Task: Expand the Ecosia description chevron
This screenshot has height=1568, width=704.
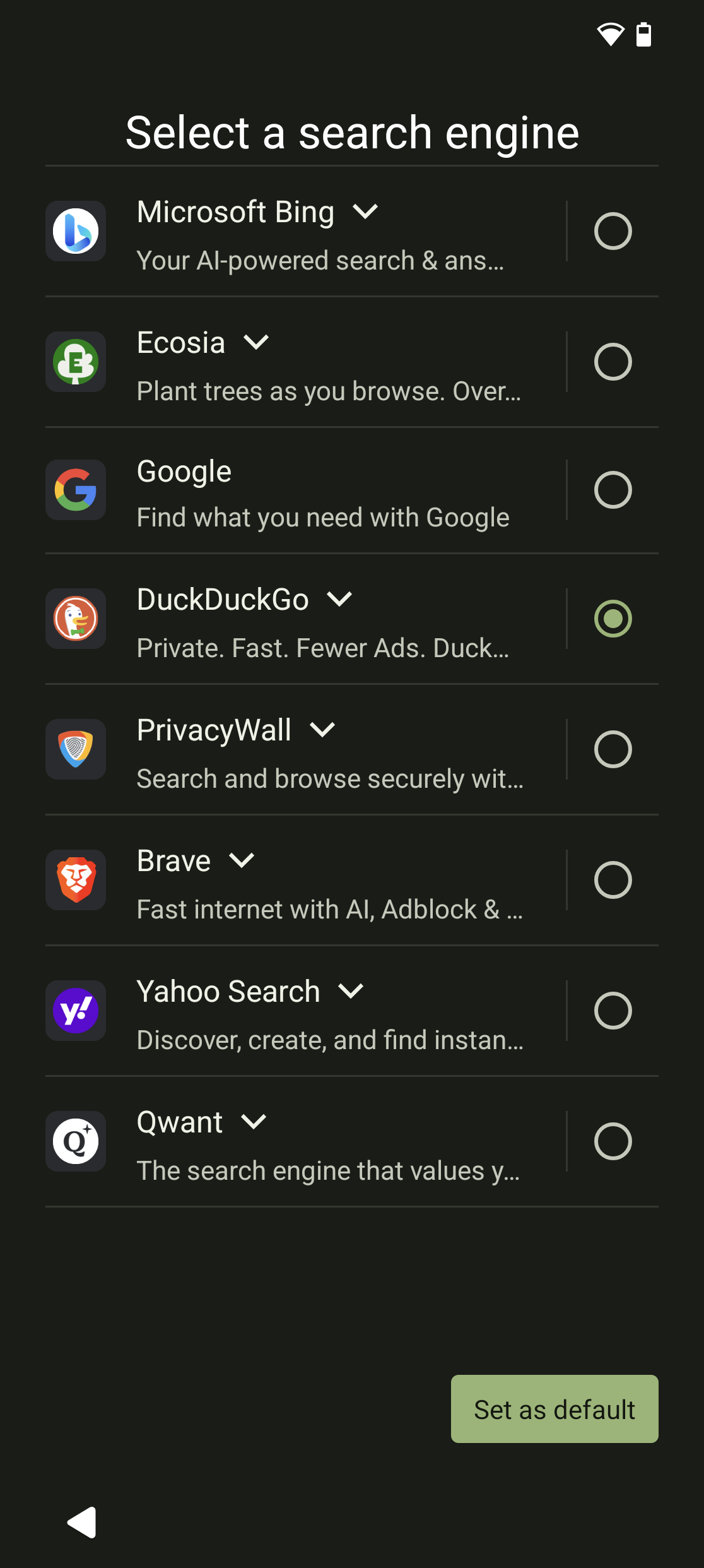Action: [256, 343]
